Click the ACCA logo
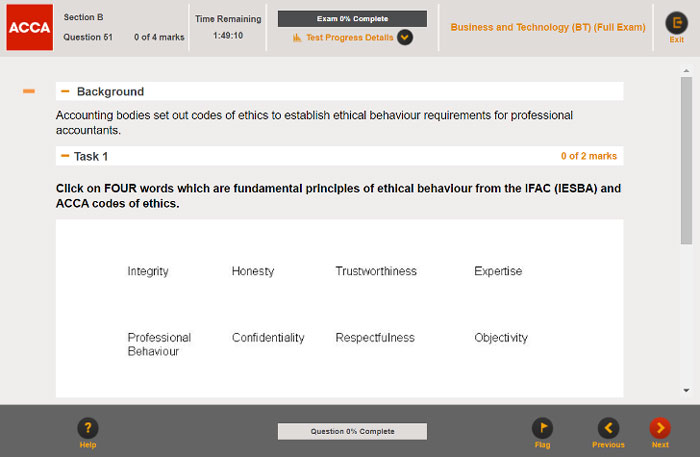Viewport: 700px width, 457px height. click(x=29, y=28)
